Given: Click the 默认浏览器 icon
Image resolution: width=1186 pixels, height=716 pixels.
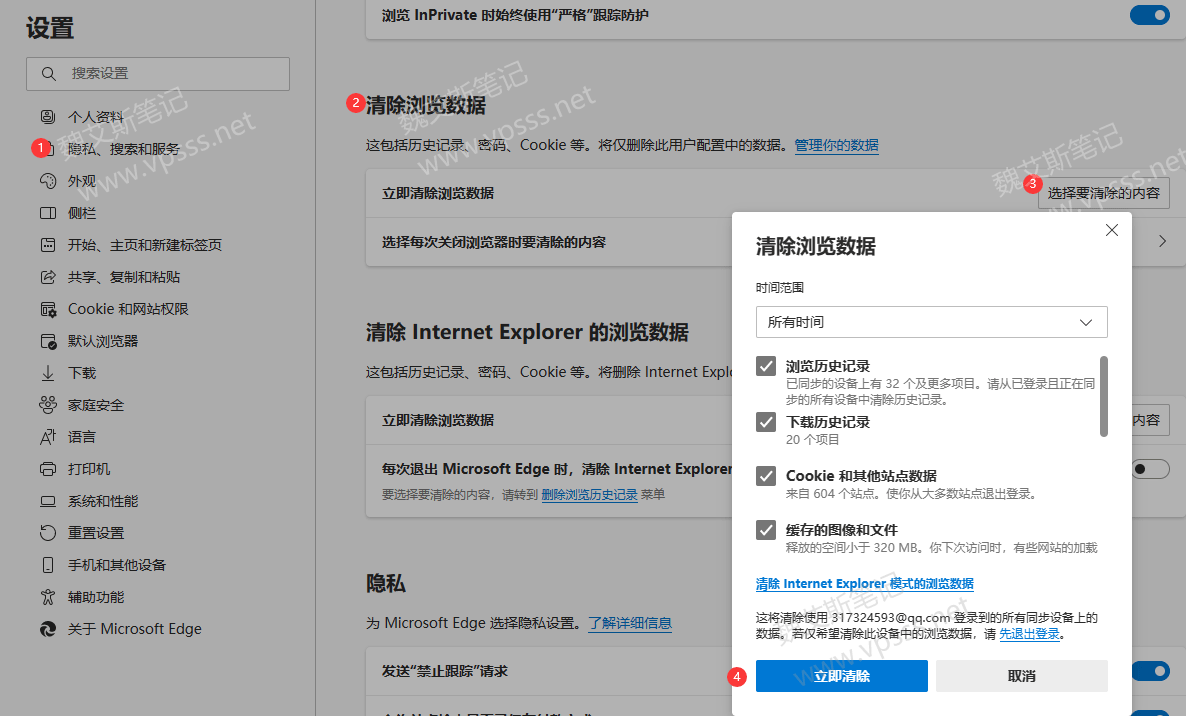Looking at the screenshot, I should [x=48, y=341].
